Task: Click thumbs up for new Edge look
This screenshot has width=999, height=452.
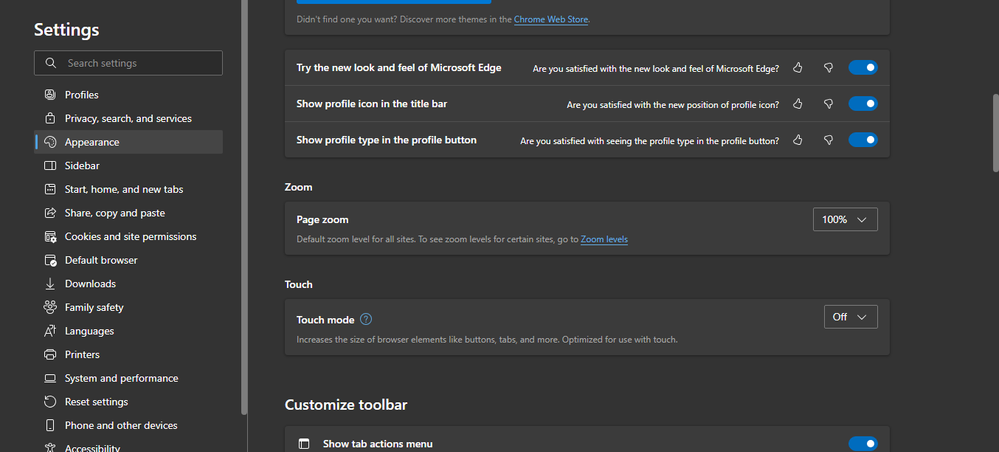Action: (x=798, y=68)
